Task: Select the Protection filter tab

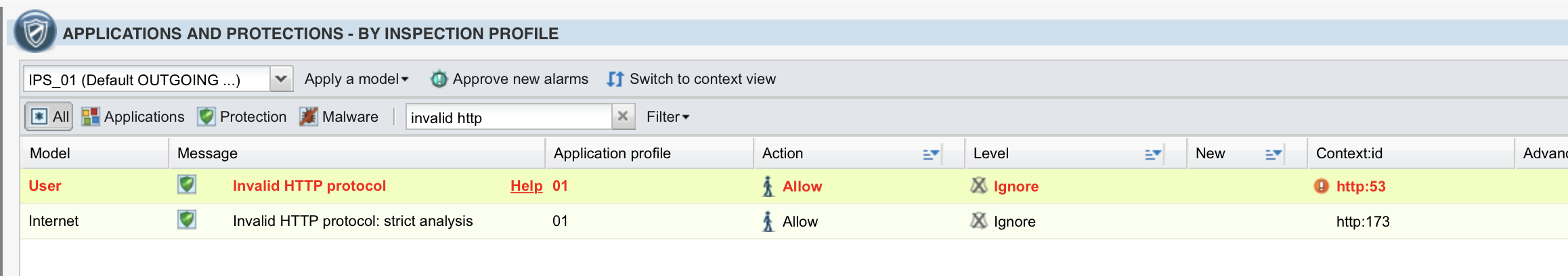Action: pyautogui.click(x=242, y=116)
